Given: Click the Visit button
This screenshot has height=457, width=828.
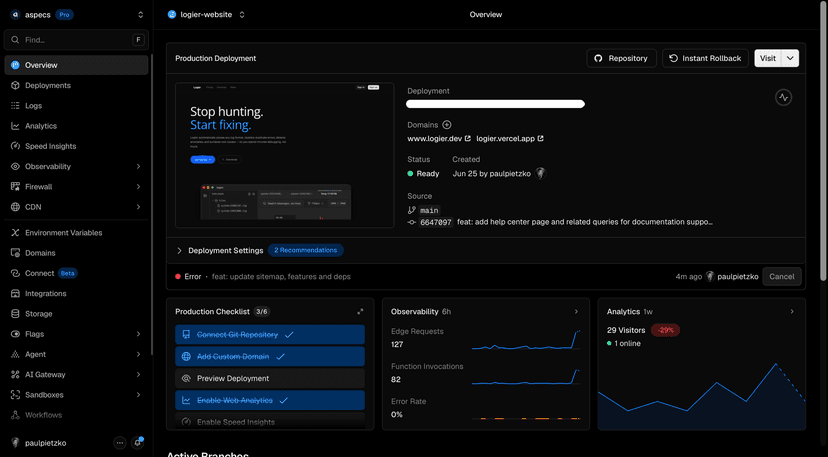Looking at the screenshot, I should [x=768, y=58].
